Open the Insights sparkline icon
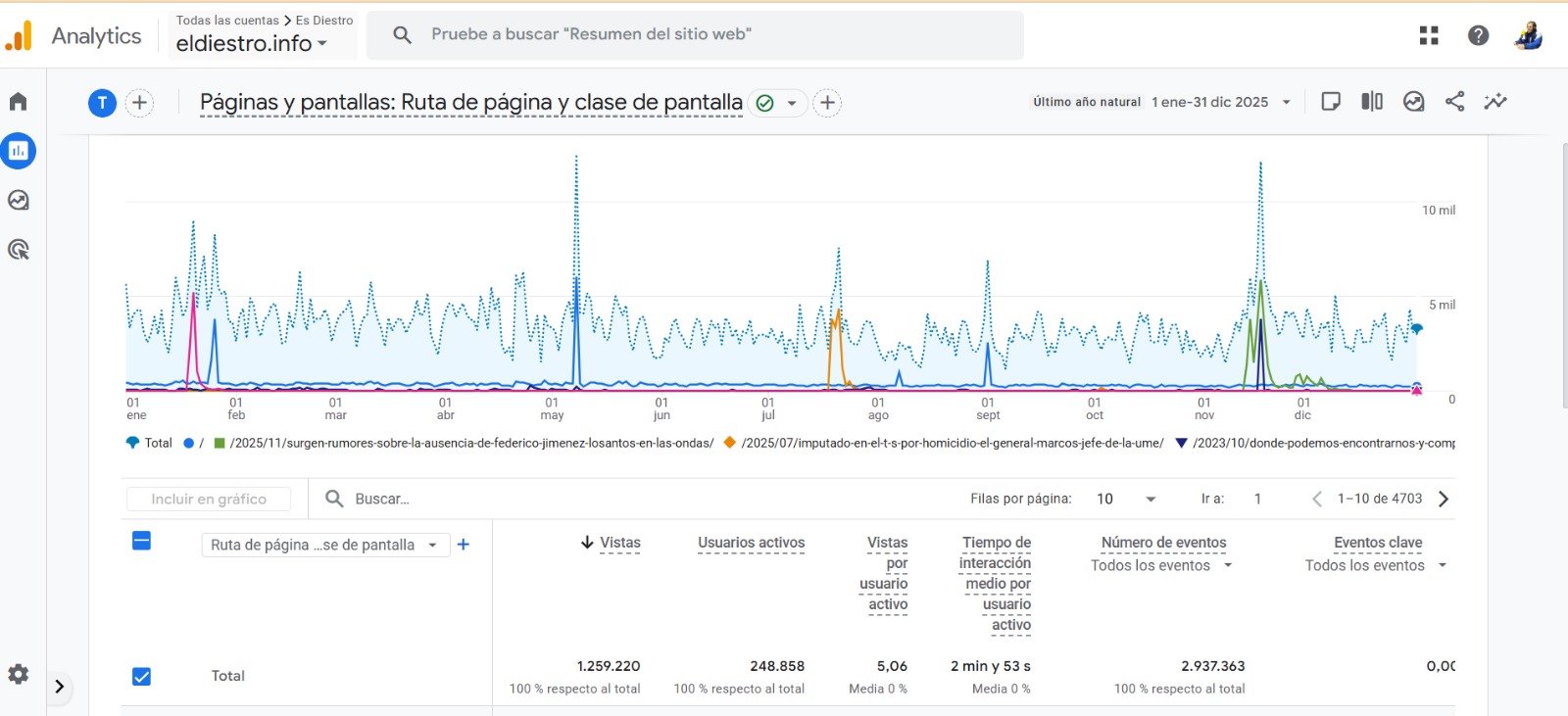Viewport: 1568px width, 716px height. pos(1495,102)
